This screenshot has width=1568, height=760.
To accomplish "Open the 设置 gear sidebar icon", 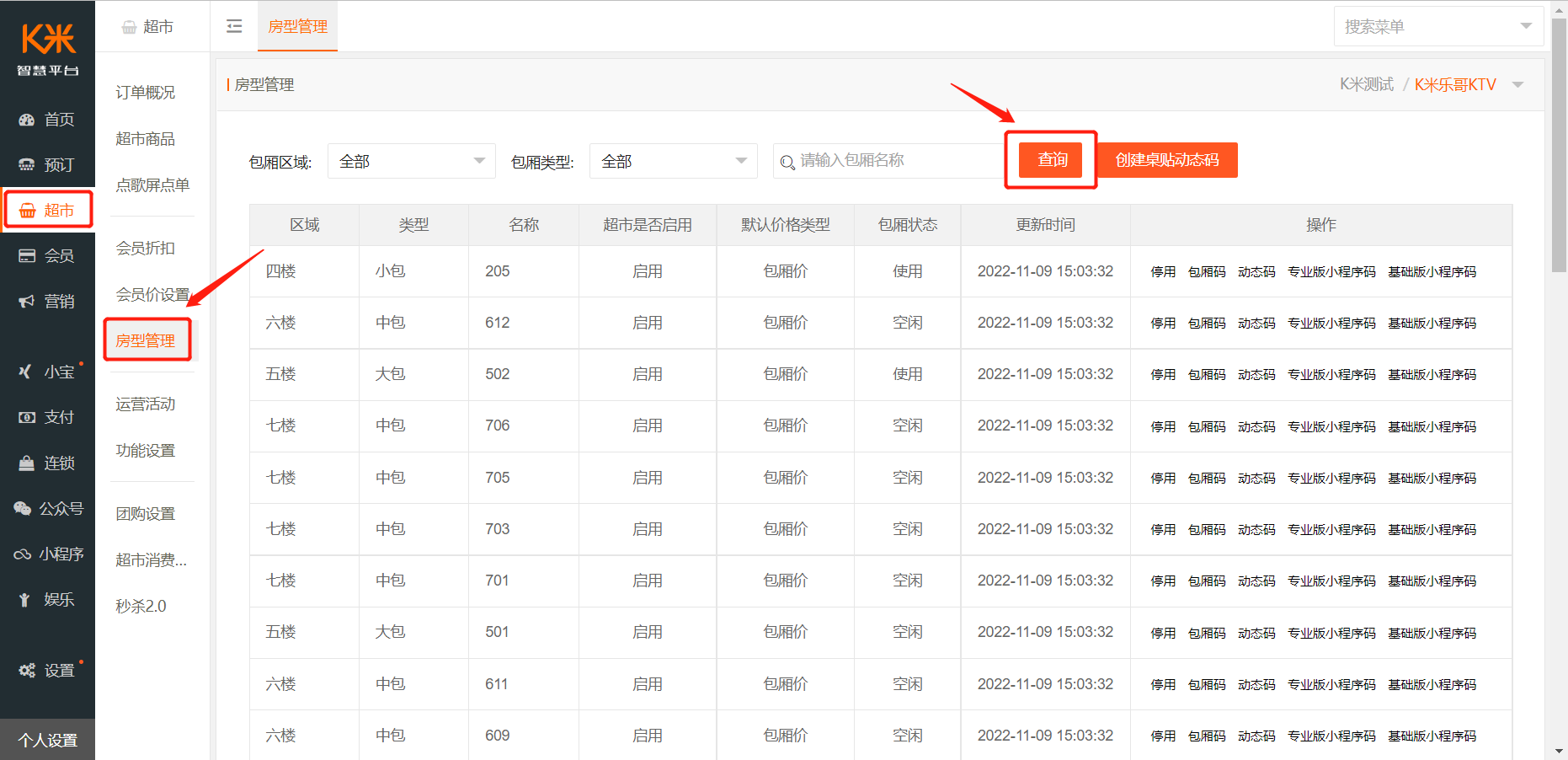I will tap(27, 671).
